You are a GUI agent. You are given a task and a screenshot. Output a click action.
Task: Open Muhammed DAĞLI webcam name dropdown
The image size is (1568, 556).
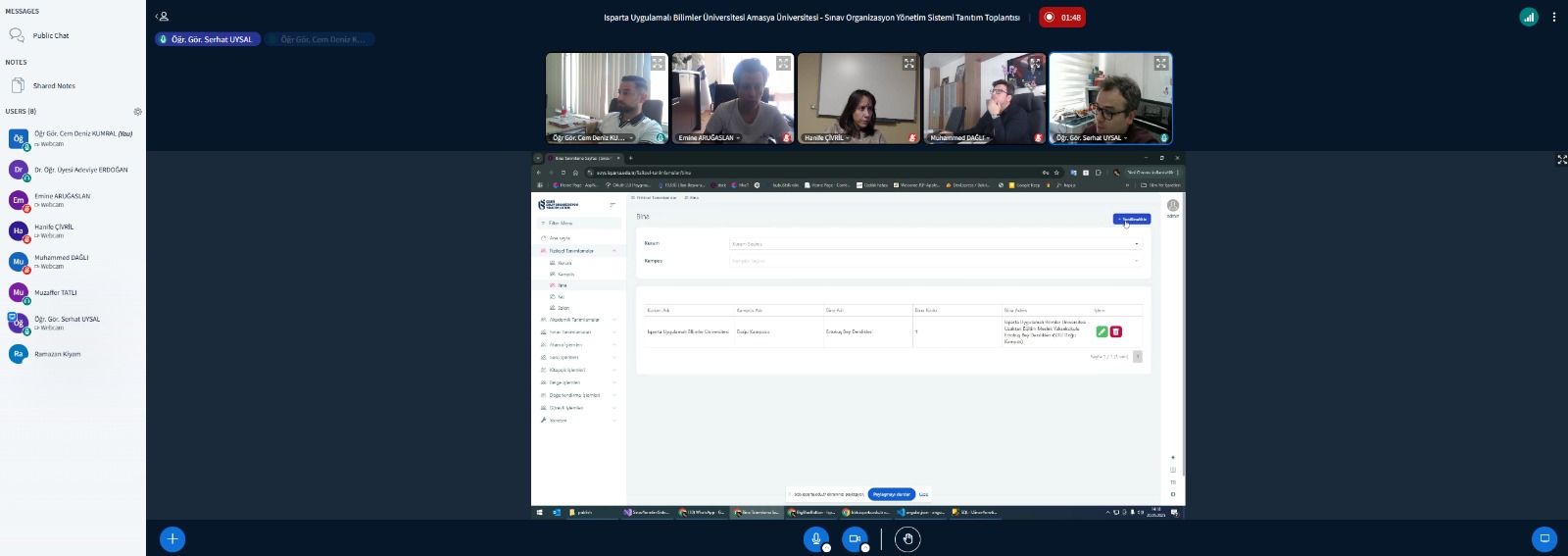(960, 138)
